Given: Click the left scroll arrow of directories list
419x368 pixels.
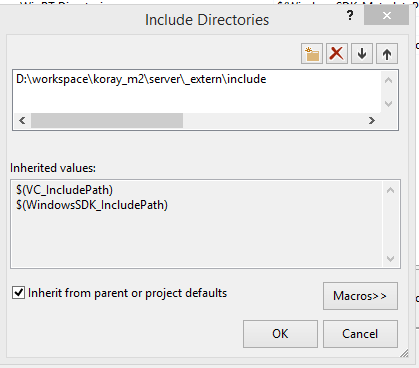Looking at the screenshot, I should [x=22, y=120].
